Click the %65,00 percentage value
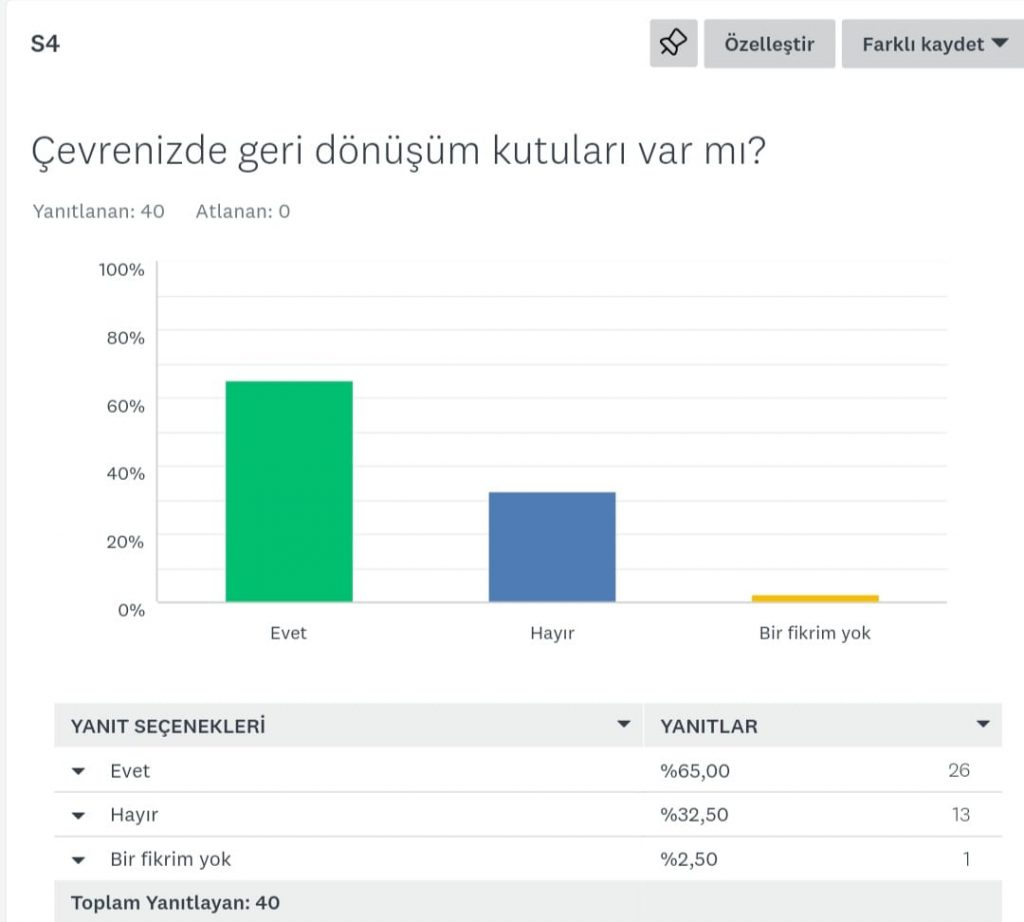Viewport: 1024px width, 922px height. click(x=695, y=771)
